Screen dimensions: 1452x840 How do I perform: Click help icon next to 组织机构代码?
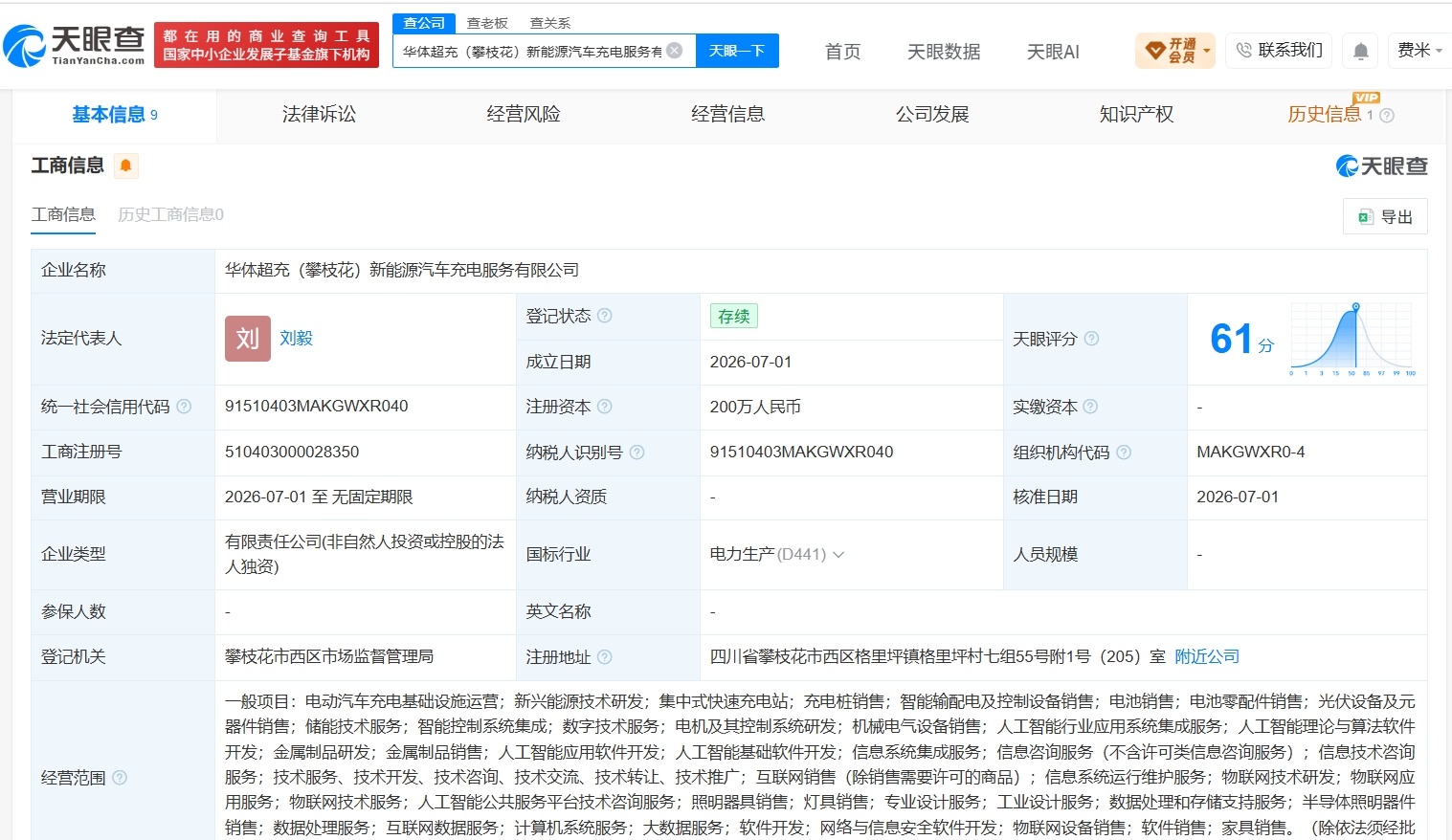1124,452
